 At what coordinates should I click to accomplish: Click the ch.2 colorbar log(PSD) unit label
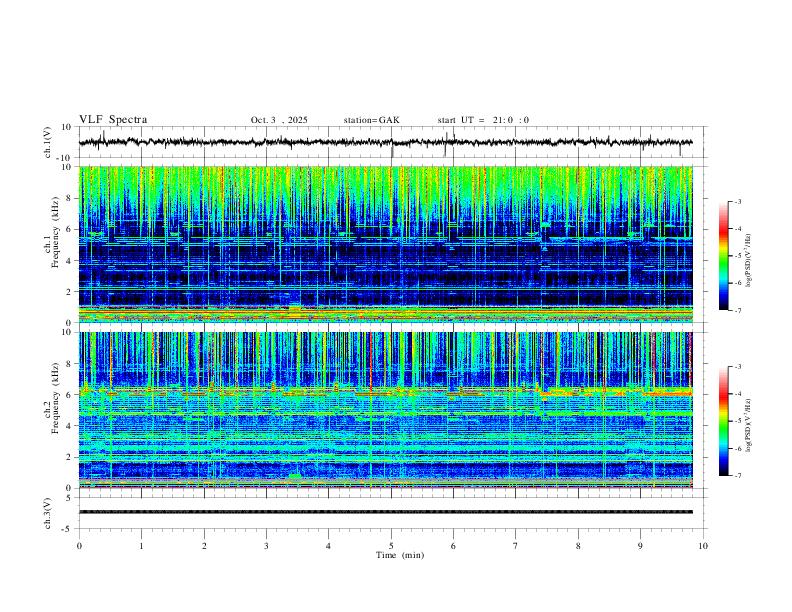click(749, 426)
